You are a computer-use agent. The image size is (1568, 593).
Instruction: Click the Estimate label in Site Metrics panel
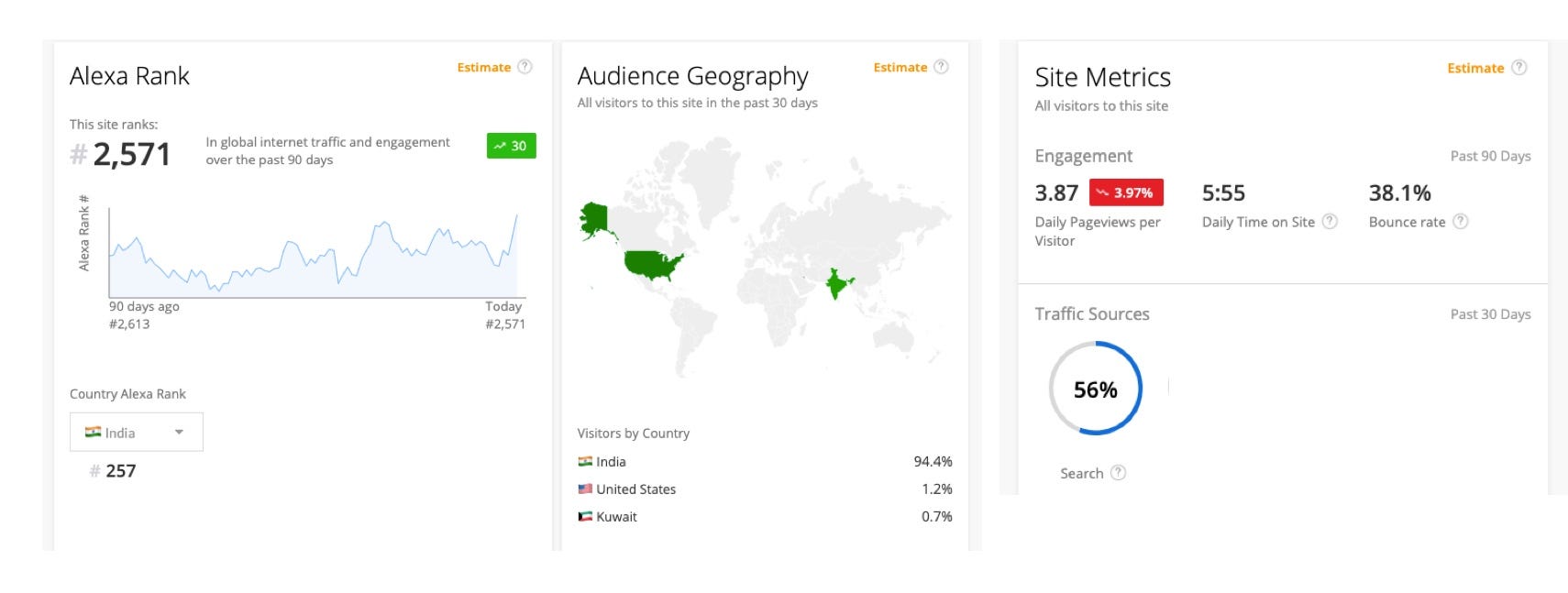[1475, 68]
